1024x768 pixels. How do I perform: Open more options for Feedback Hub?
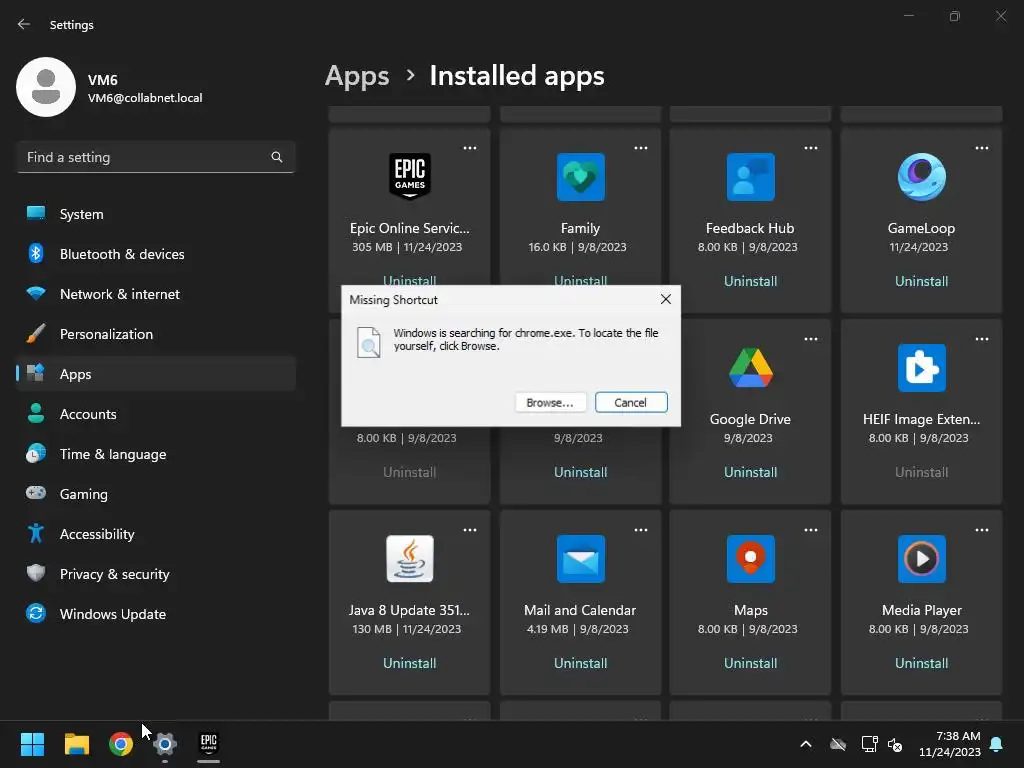tap(811, 148)
